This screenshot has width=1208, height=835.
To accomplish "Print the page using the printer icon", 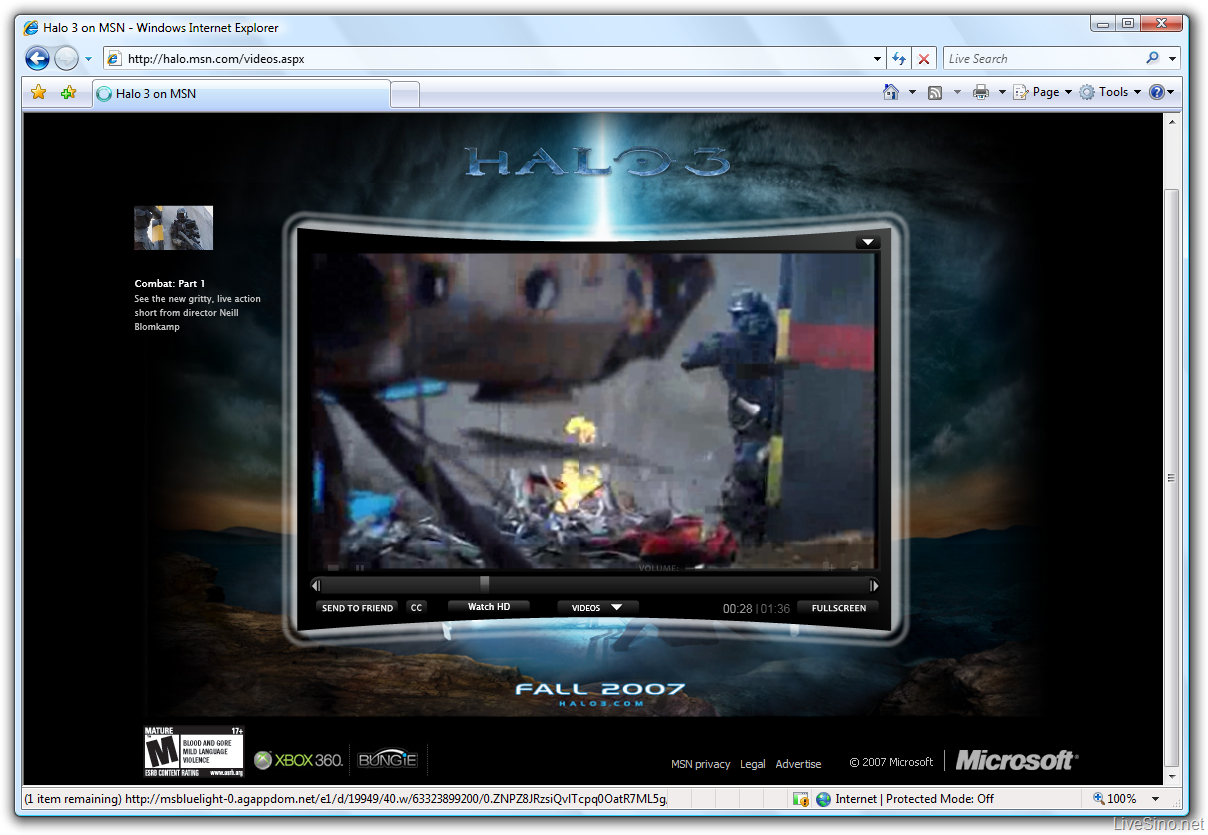I will [x=980, y=92].
